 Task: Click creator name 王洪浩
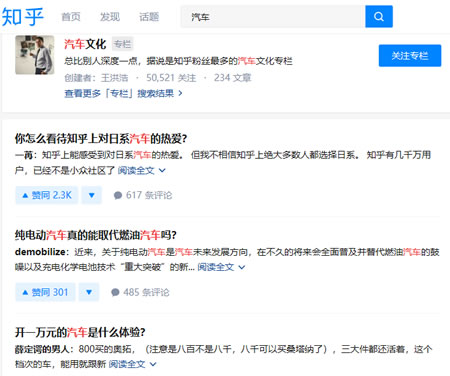click(x=114, y=78)
